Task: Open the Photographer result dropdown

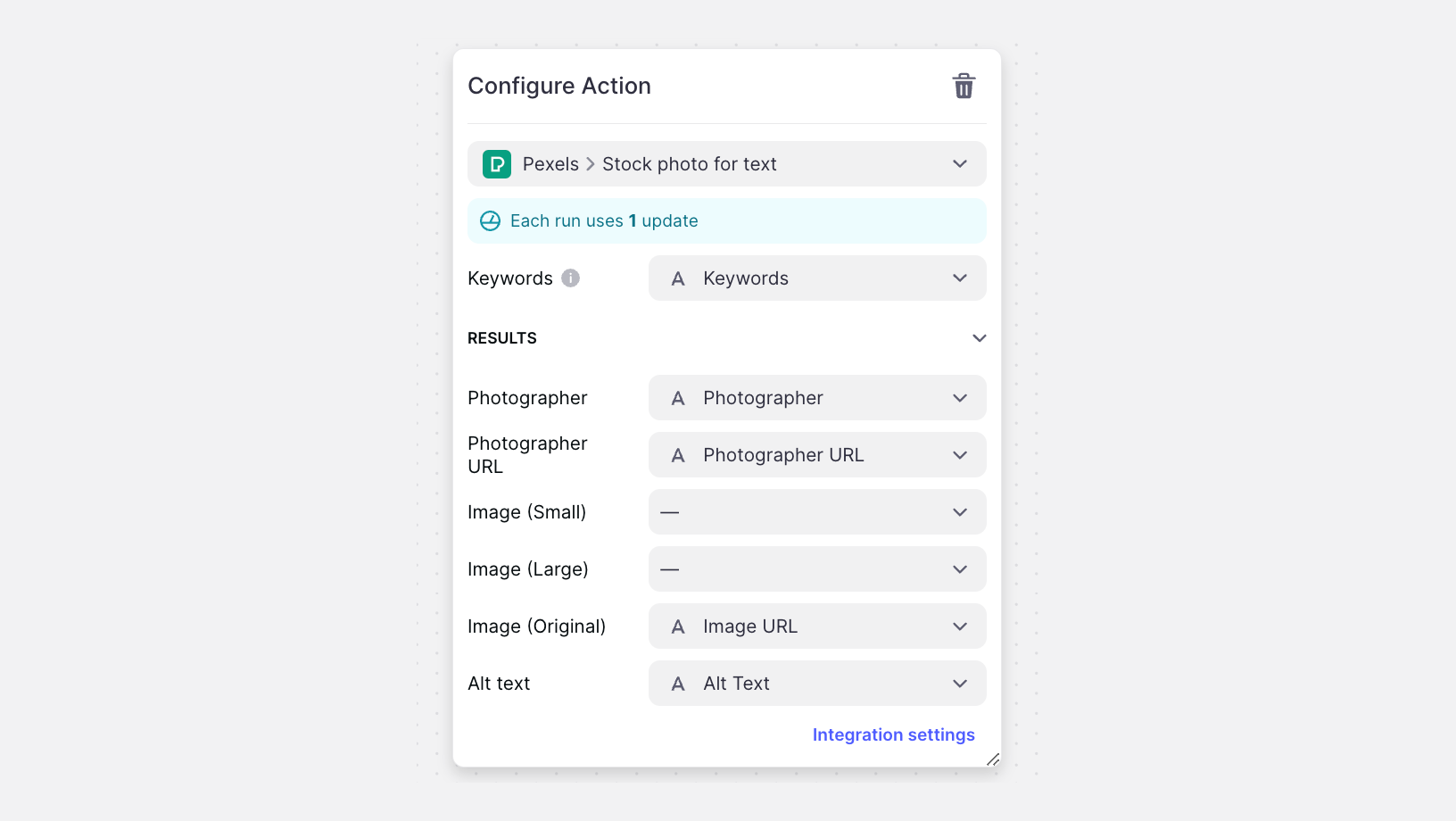Action: coord(959,397)
